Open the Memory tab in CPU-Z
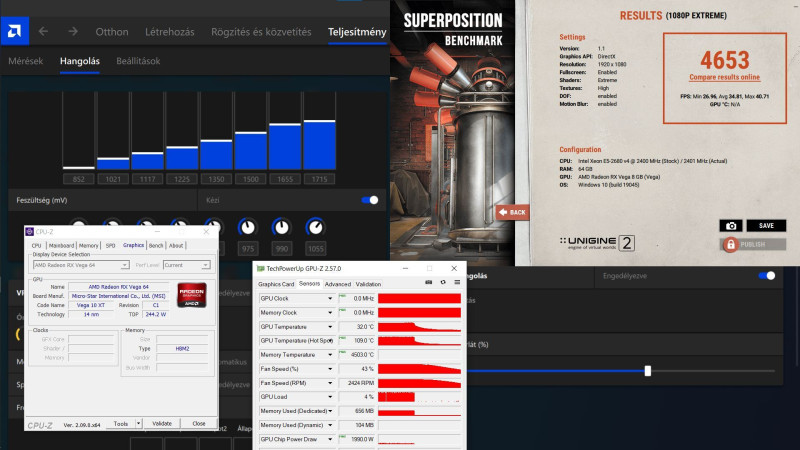 (x=88, y=245)
